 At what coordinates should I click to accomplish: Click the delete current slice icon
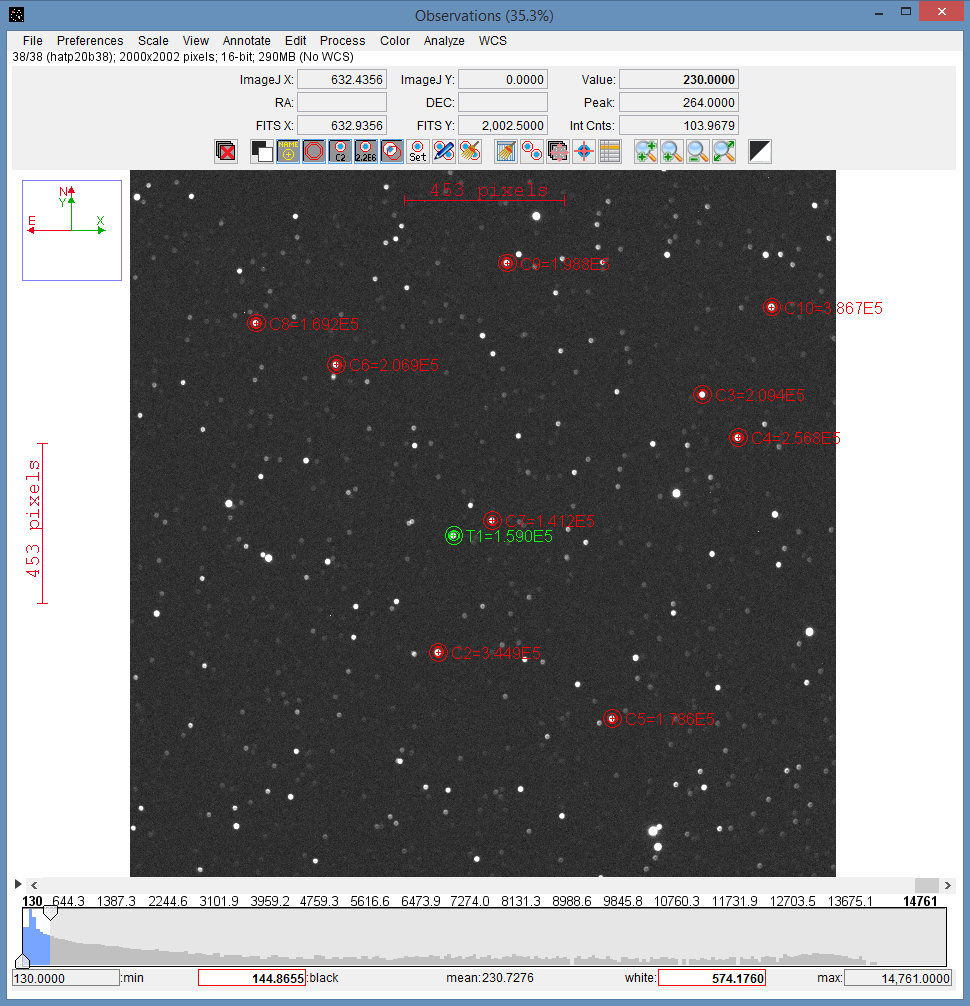226,151
